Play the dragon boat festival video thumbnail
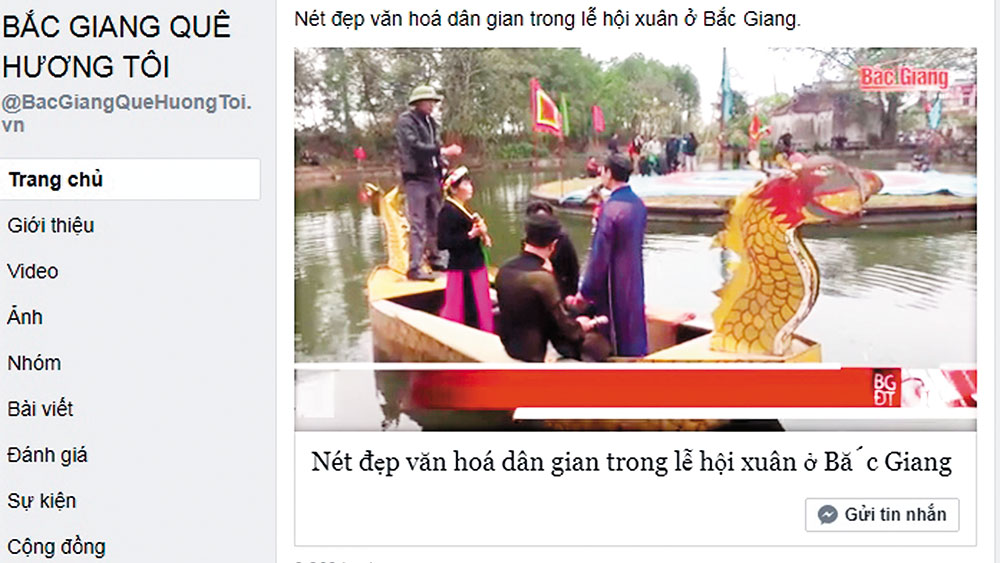This screenshot has width=1000, height=563. [635, 239]
